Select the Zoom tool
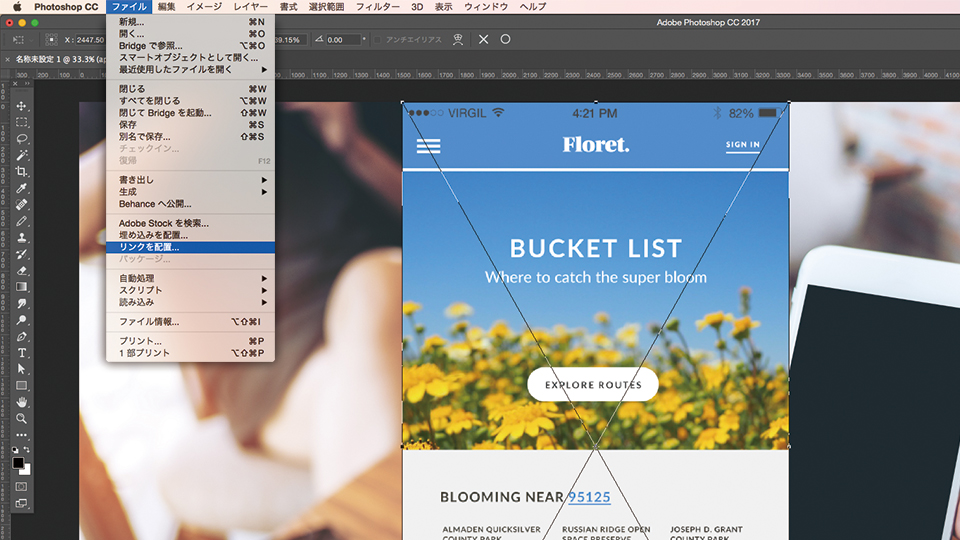Image resolution: width=960 pixels, height=540 pixels. (x=21, y=419)
